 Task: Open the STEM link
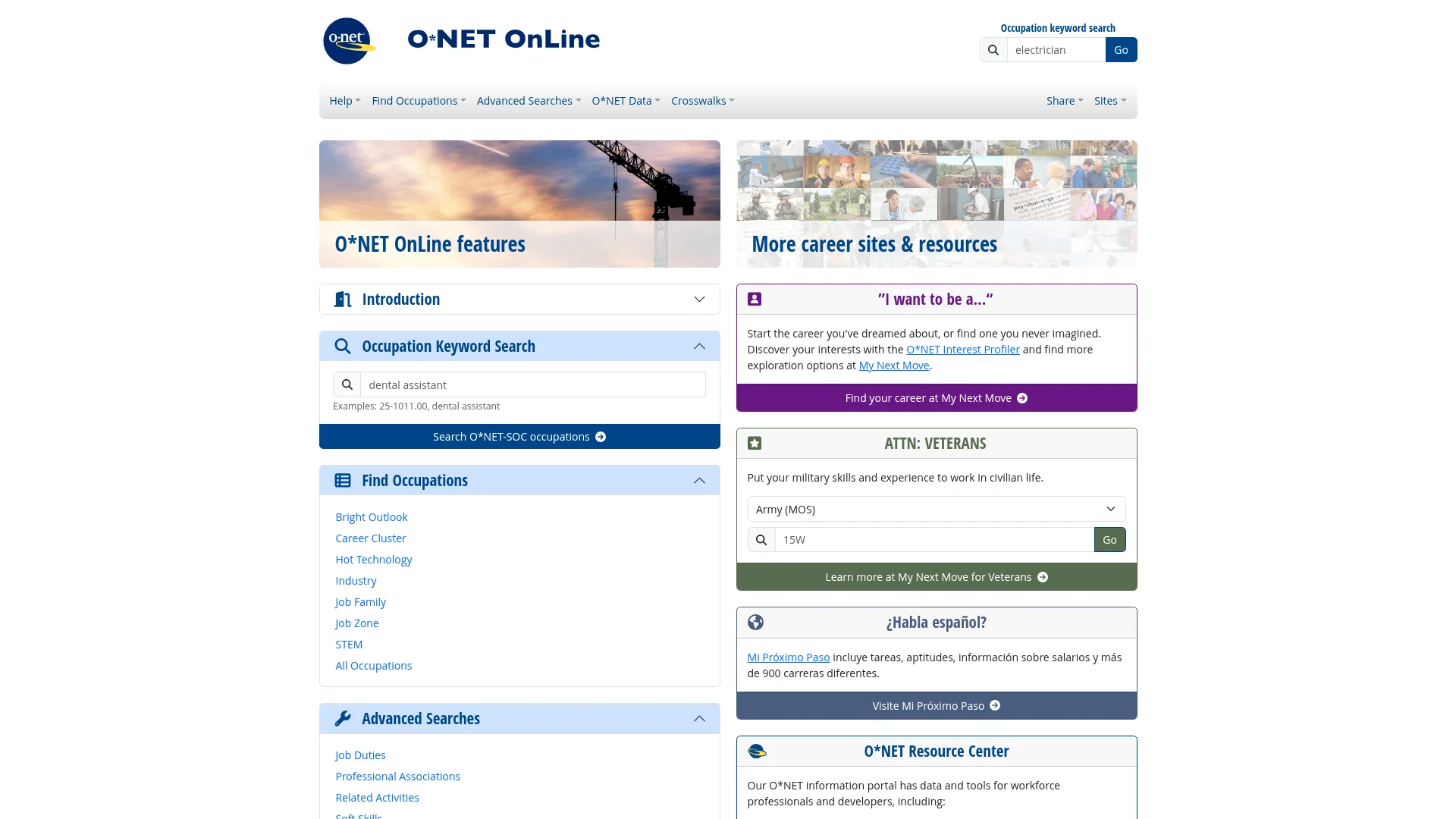[x=349, y=645]
